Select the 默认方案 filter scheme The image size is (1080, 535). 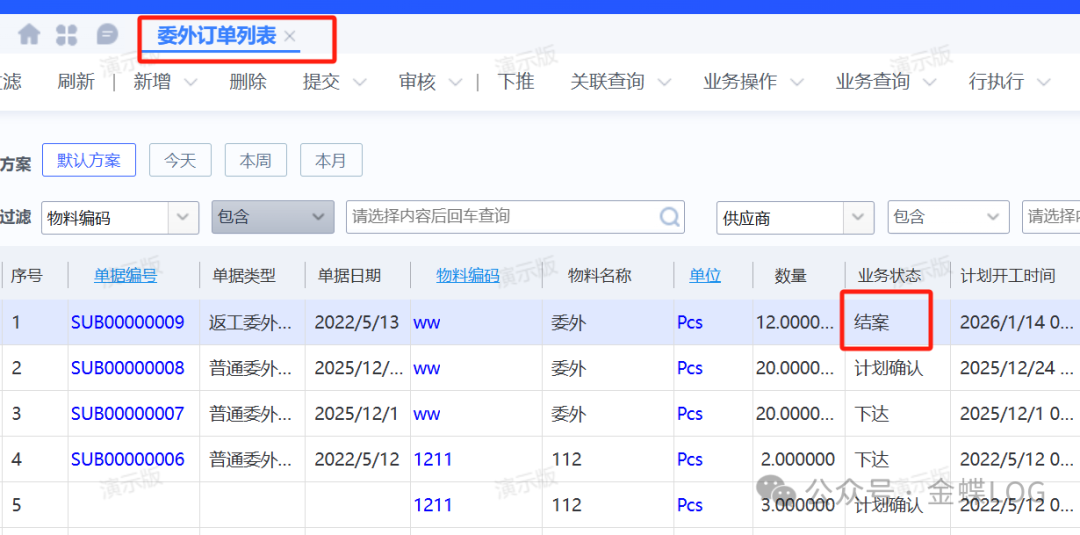[89, 160]
